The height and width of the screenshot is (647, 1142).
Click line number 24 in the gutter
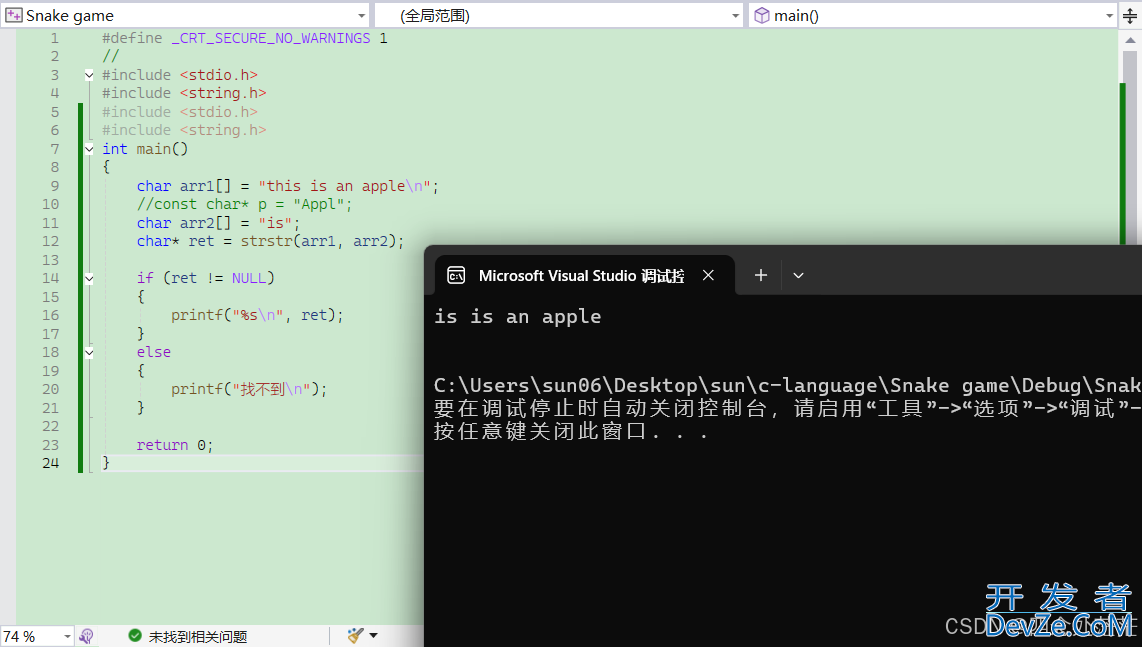click(50, 463)
